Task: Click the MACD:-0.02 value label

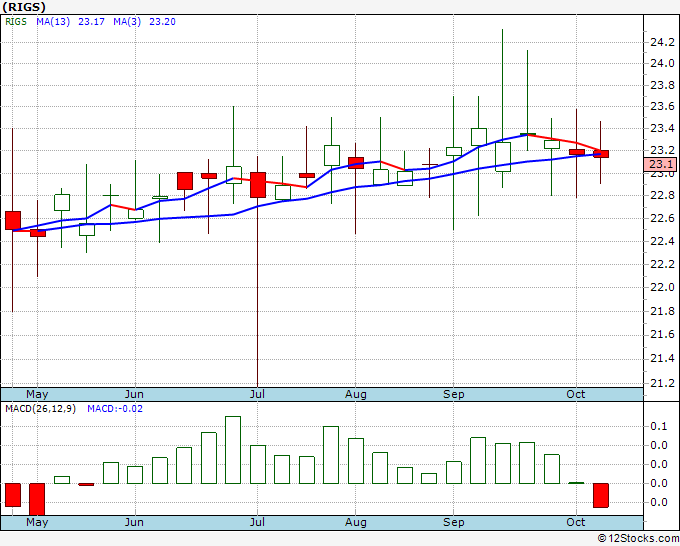Action: (116, 409)
